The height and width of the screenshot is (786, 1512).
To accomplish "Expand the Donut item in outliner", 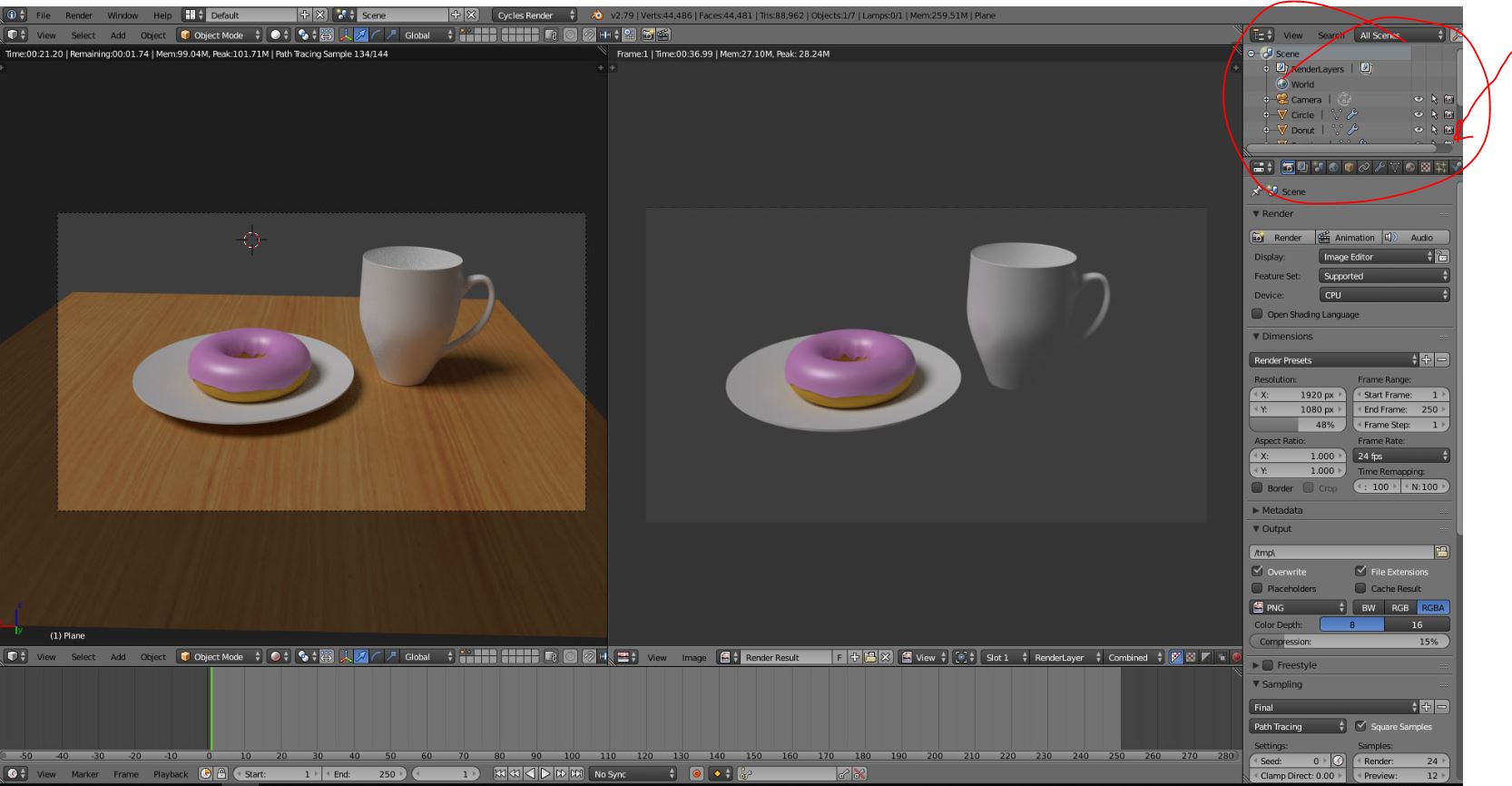I will (x=1267, y=131).
